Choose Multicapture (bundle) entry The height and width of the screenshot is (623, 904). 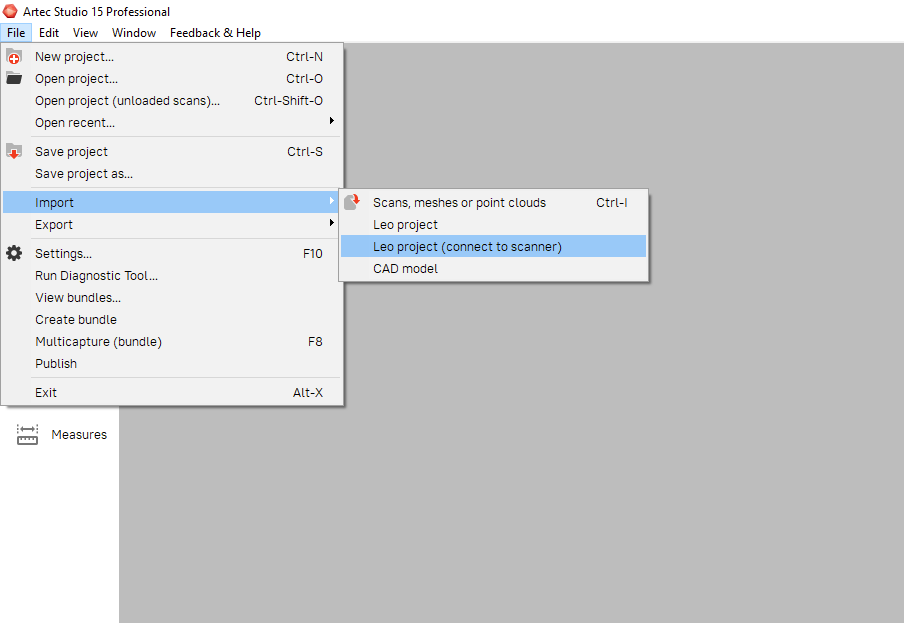172,341
